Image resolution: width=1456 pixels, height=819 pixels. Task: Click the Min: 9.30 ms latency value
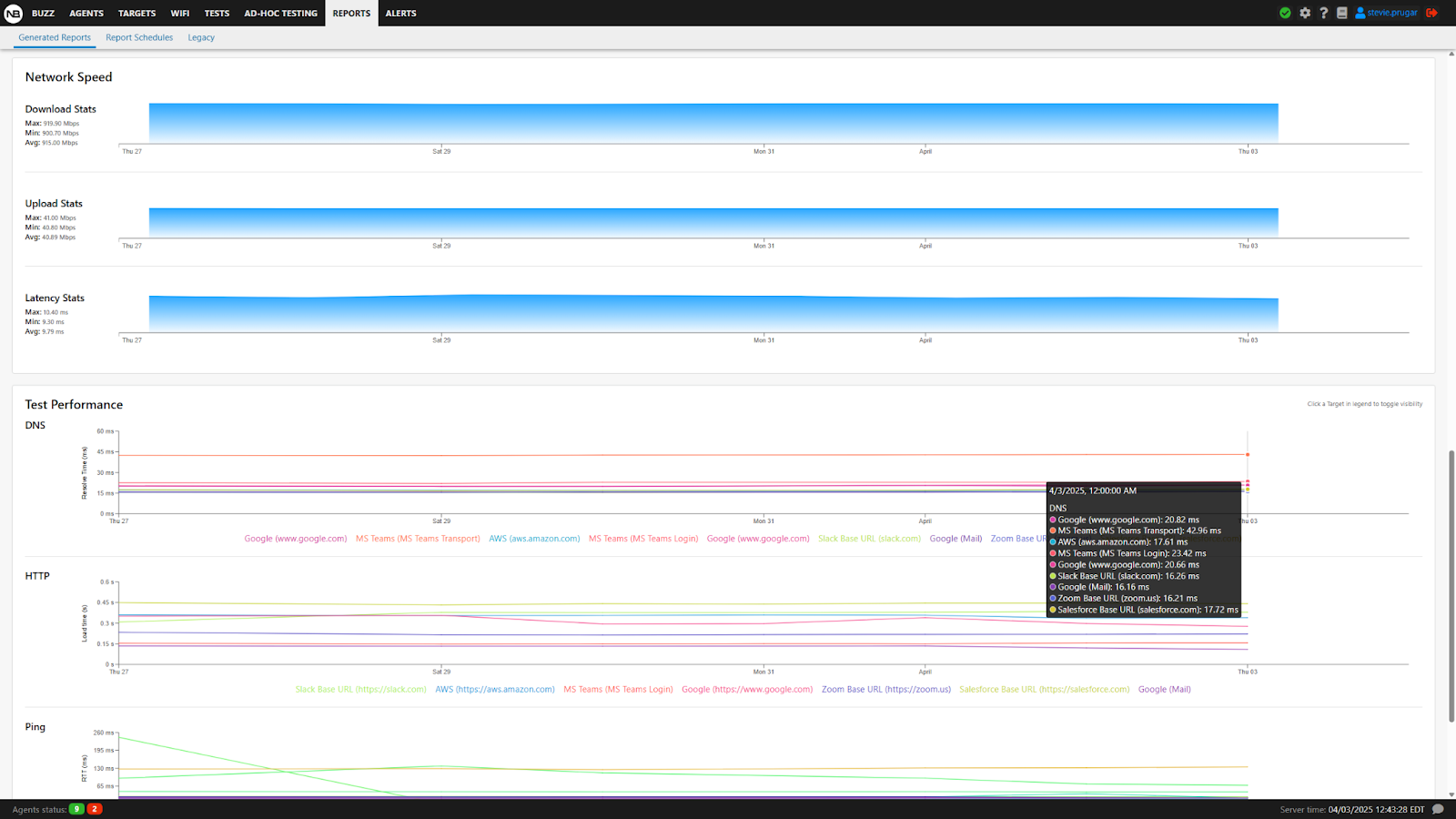pyautogui.click(x=45, y=322)
